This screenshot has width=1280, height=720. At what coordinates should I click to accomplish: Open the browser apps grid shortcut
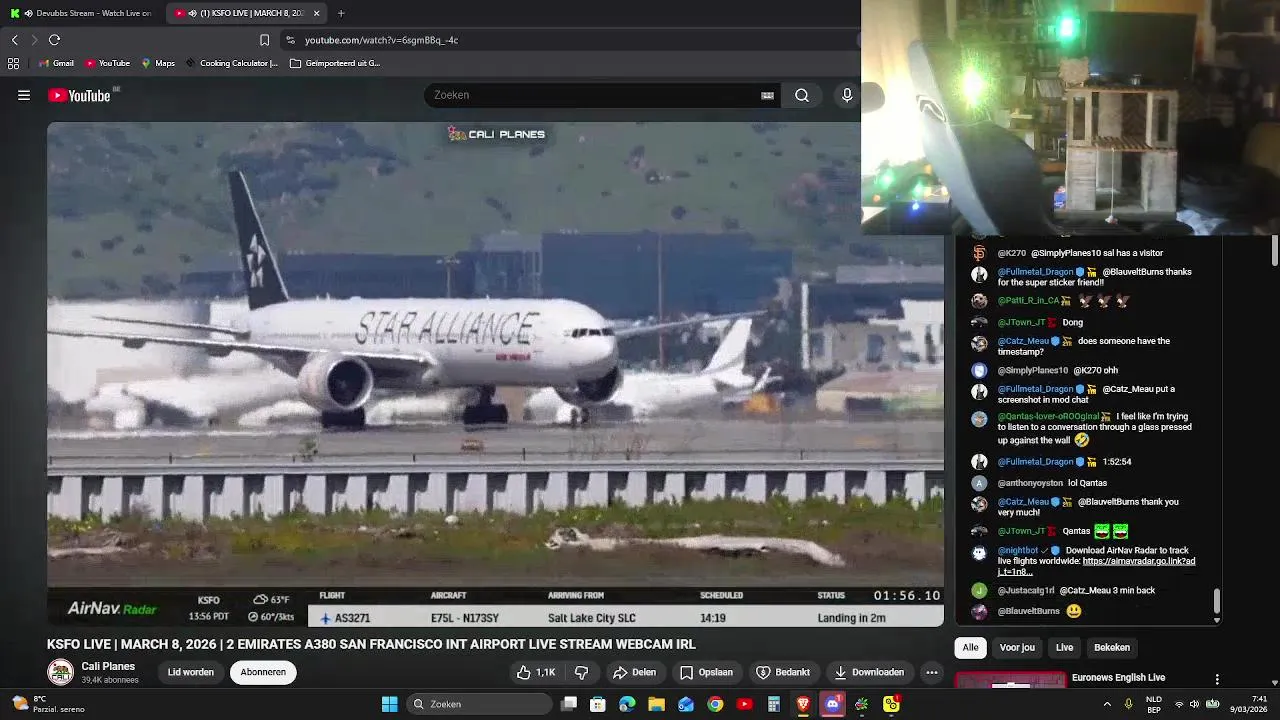click(x=13, y=63)
